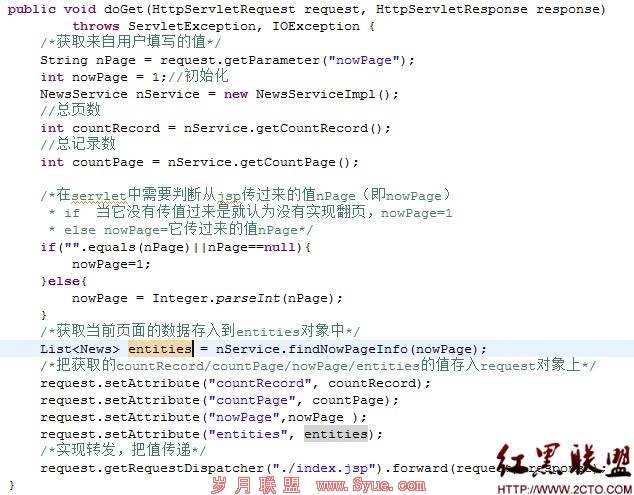Click the www.Syue.com watermark link
The image size is (634, 495).
tap(371, 484)
